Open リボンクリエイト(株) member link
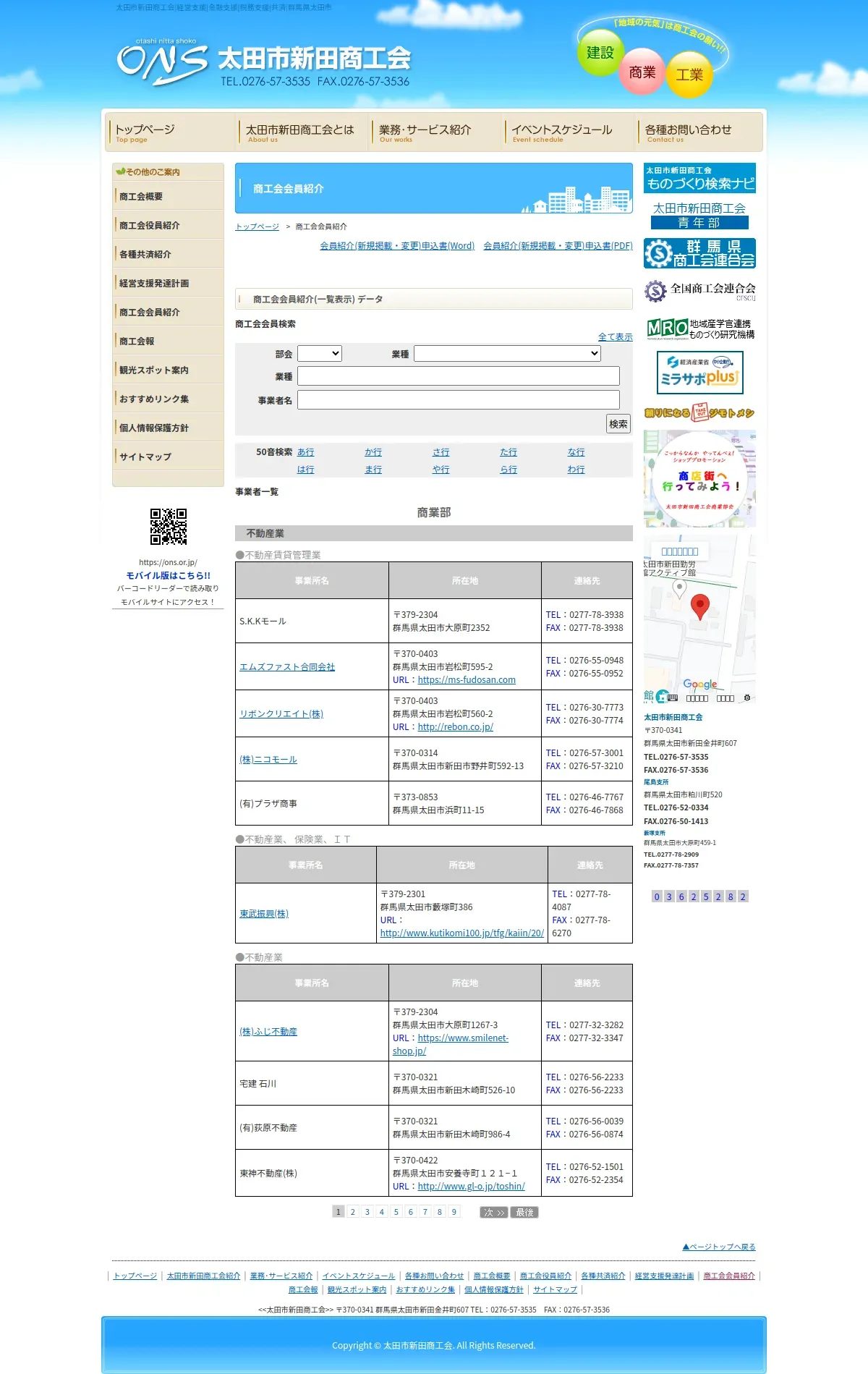Image resolution: width=868 pixels, height=1374 pixels. pos(281,714)
